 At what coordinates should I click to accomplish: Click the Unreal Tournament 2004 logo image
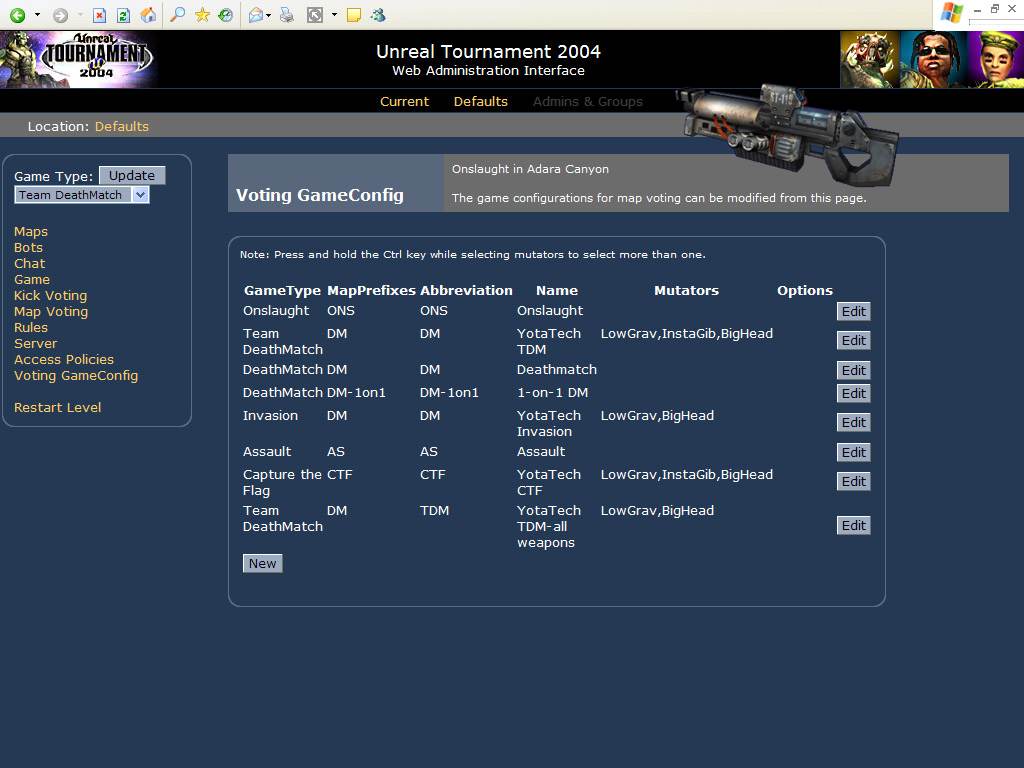(78, 59)
